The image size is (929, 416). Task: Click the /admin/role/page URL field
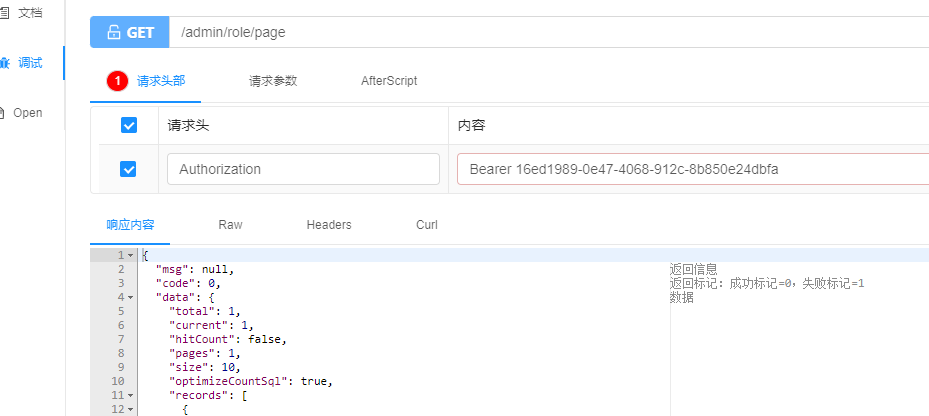[x=549, y=32]
